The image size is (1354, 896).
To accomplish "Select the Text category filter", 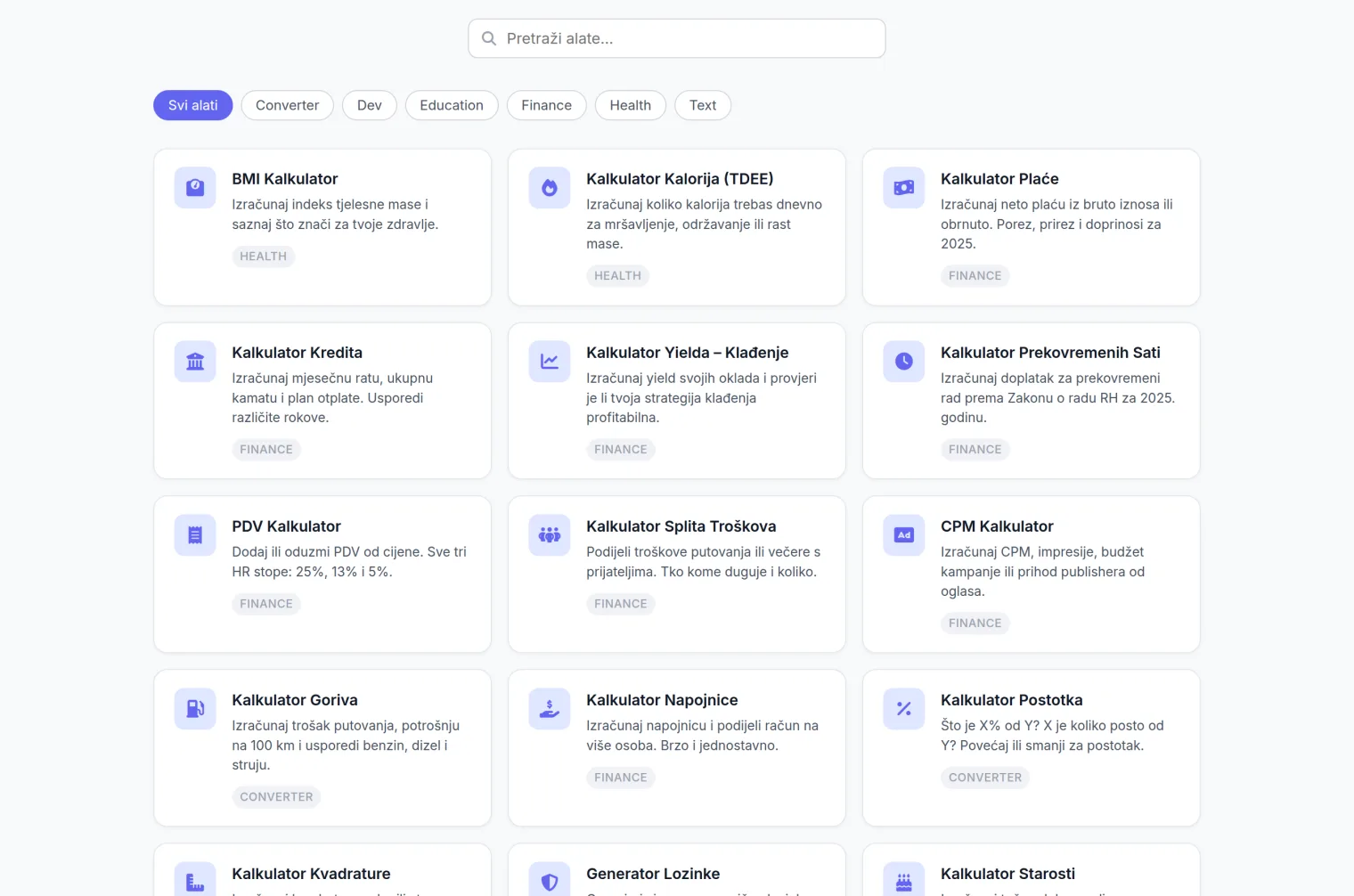I will (703, 105).
